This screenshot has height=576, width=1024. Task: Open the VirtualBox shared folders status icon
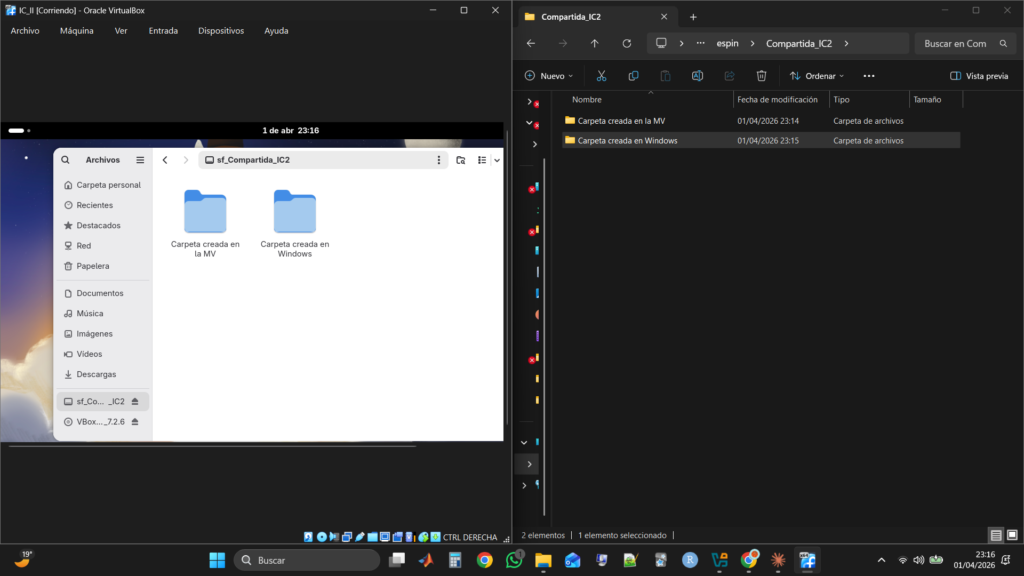pyautogui.click(x=371, y=536)
